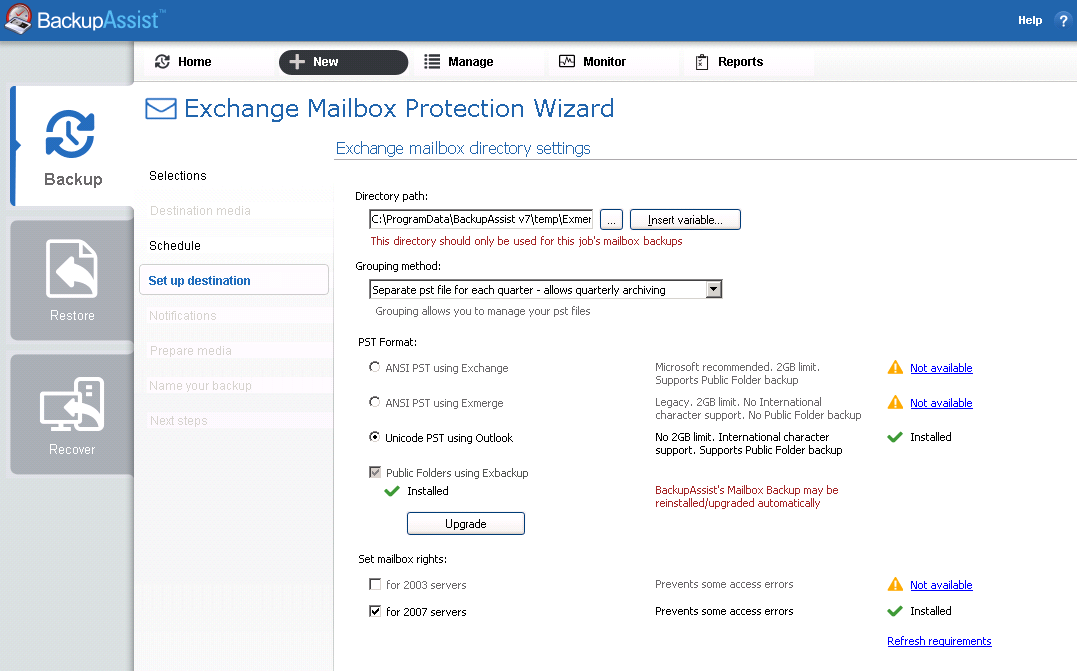Viewport: 1077px width, 671px height.
Task: Open the Restore section icon
Action: pyautogui.click(x=72, y=269)
